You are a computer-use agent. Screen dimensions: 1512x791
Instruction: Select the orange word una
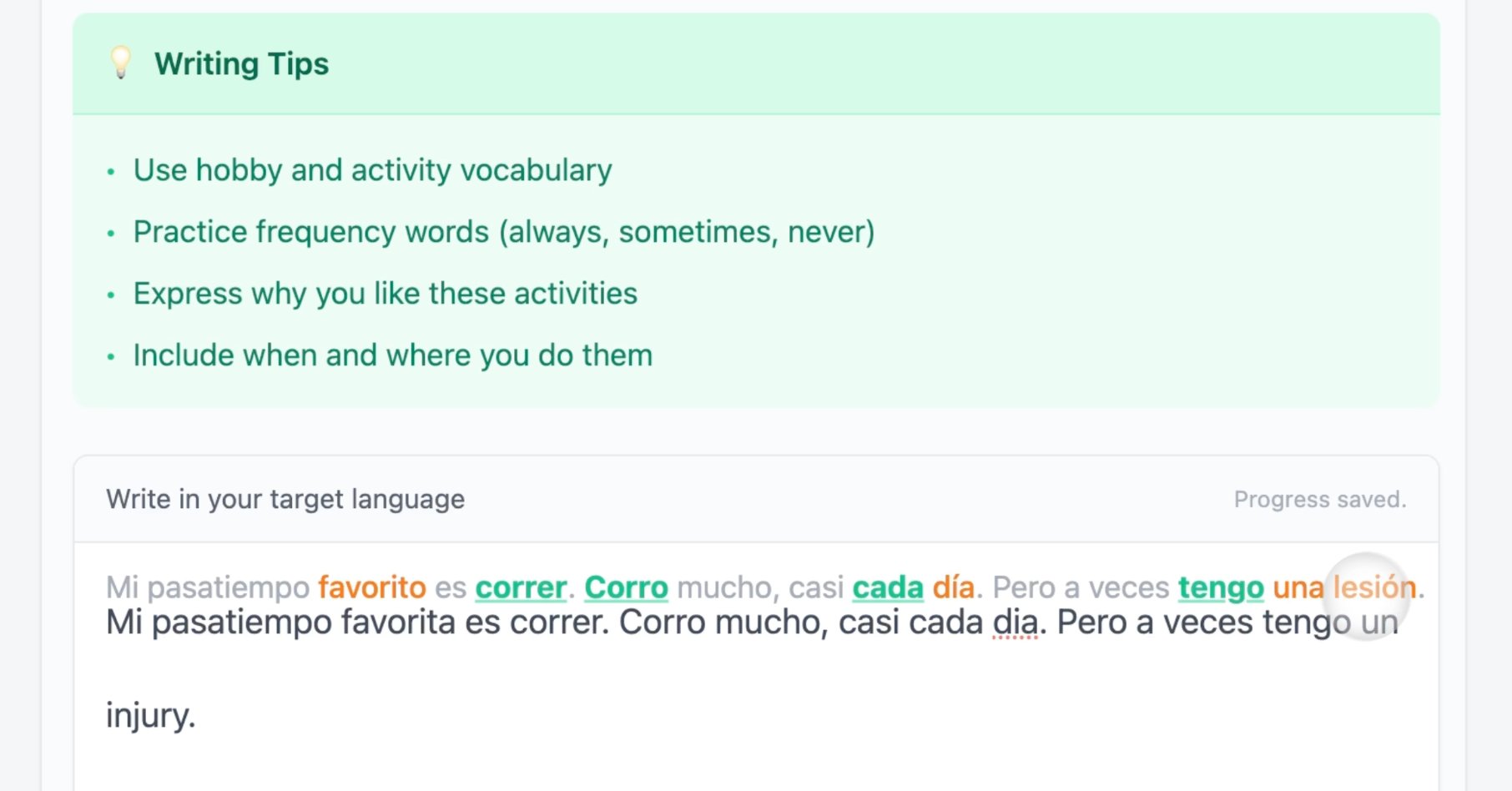coord(1298,587)
